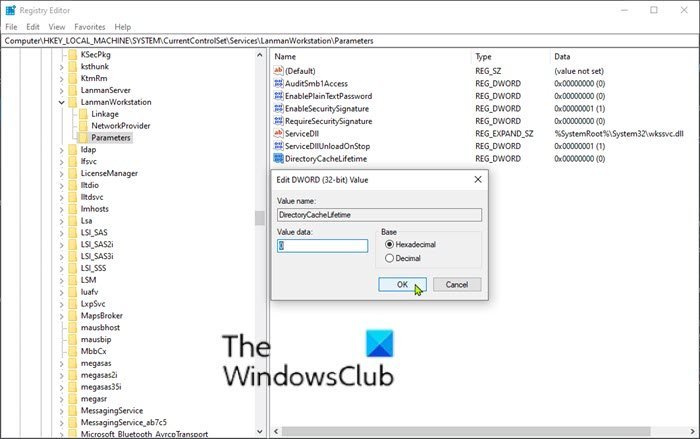This screenshot has width=700, height=439.
Task: Click the Value name field
Action: pyautogui.click(x=379, y=215)
